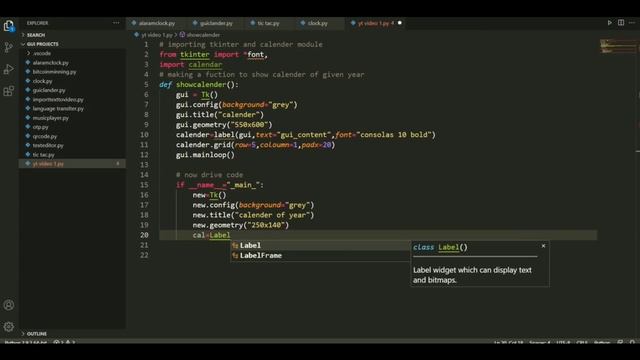Open clock.py in the explorer tree

point(42,81)
